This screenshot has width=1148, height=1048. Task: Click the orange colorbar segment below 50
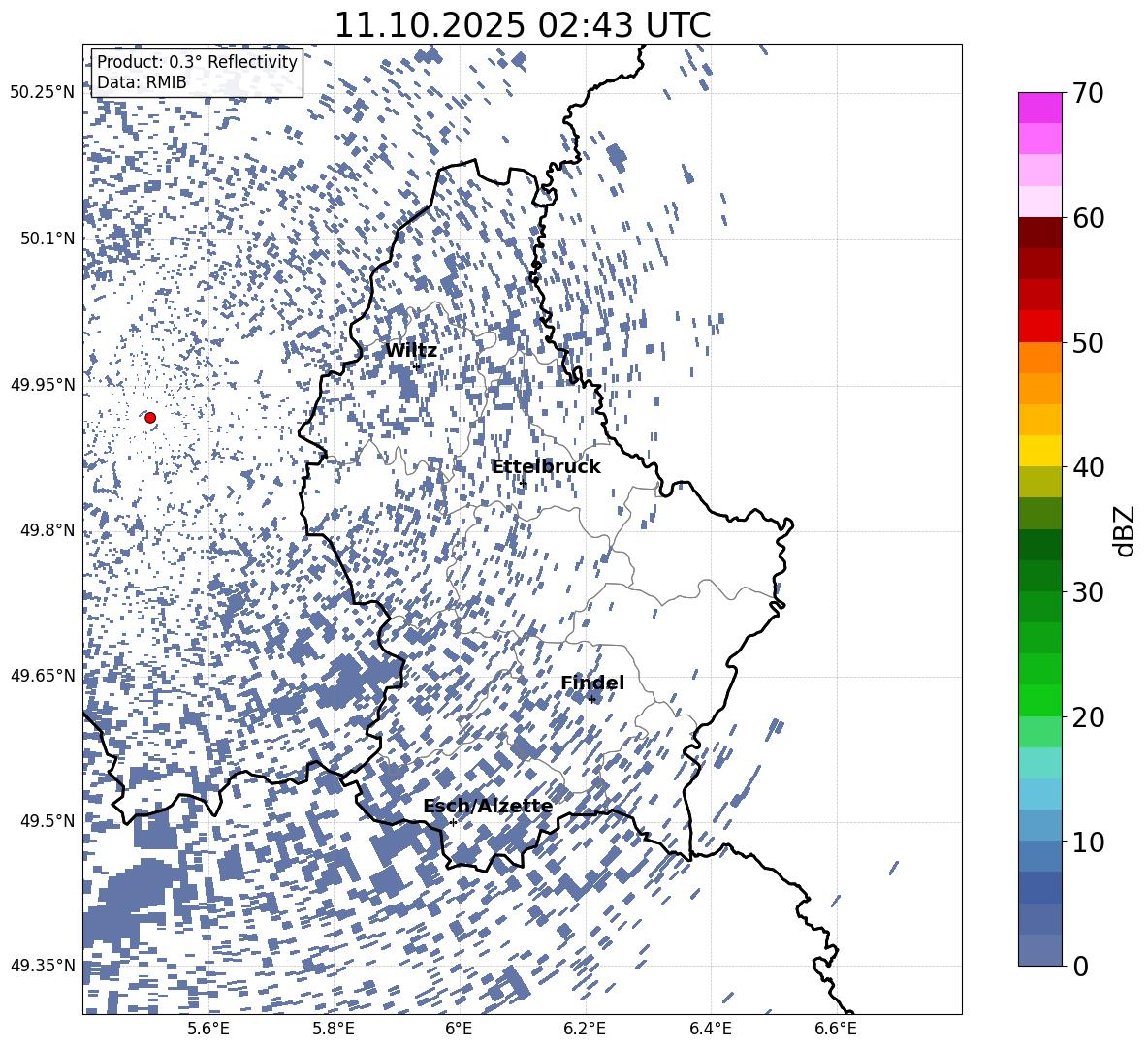pos(1039,358)
